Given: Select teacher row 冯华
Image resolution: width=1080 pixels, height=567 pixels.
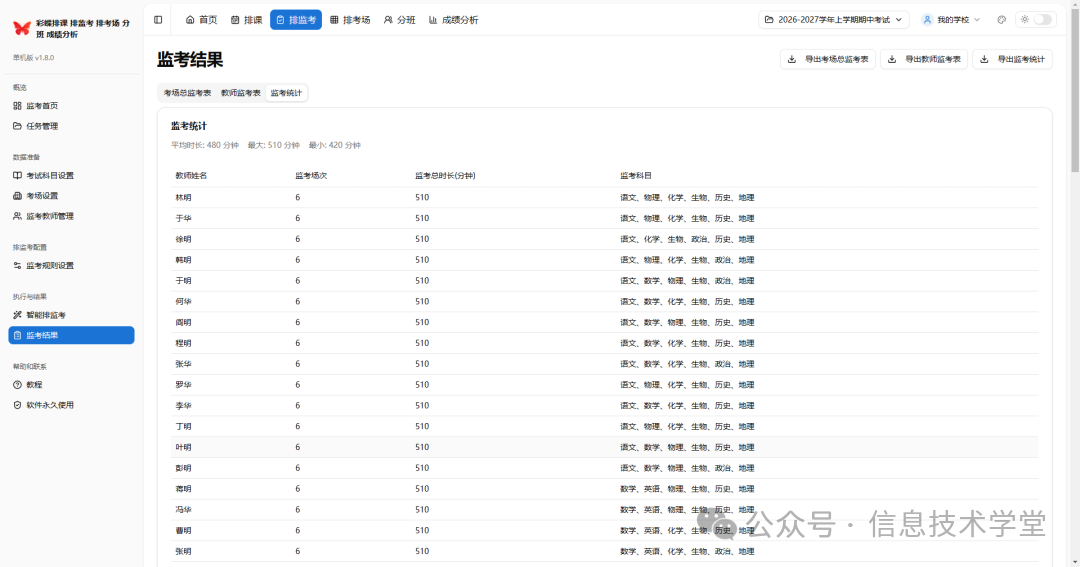Looking at the screenshot, I should tap(605, 510).
